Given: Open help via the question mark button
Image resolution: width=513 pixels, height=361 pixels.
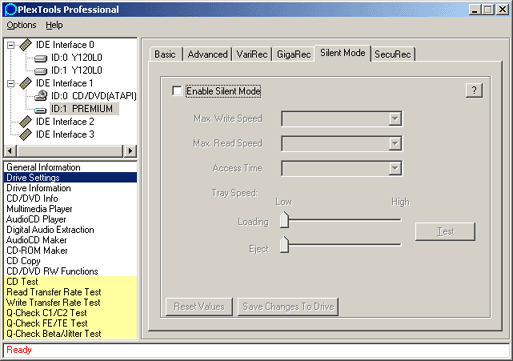Looking at the screenshot, I should (474, 90).
